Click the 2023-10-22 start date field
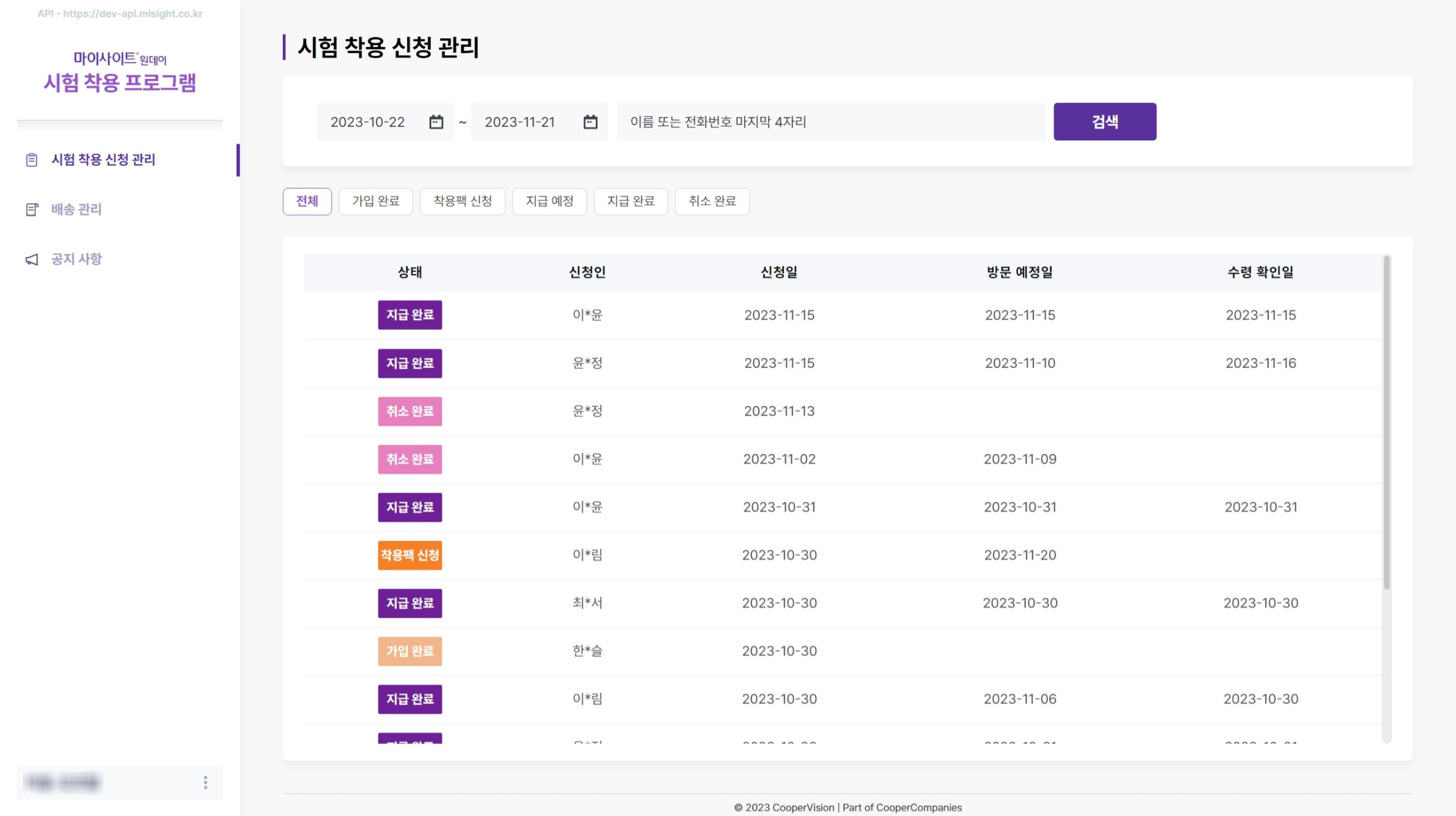 tap(368, 122)
